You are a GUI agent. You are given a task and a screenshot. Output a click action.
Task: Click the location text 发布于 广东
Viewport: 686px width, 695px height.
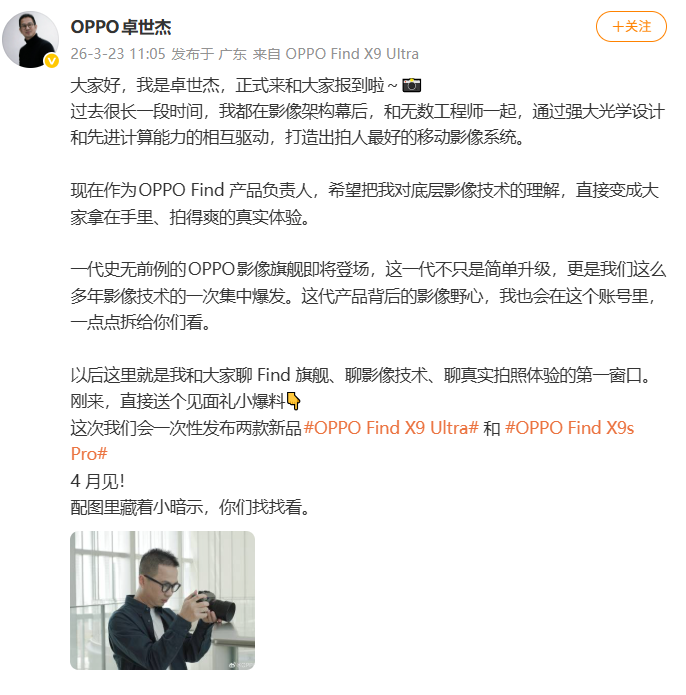tap(209, 54)
